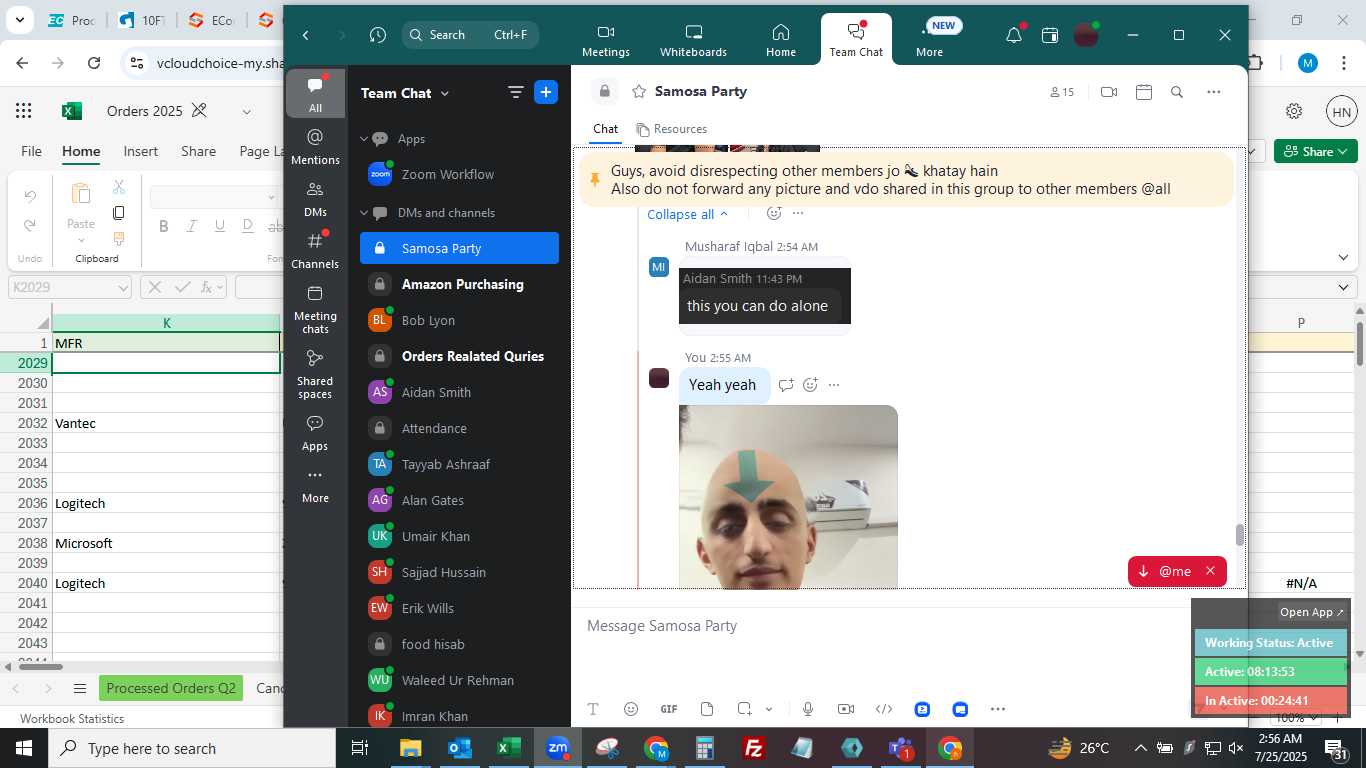This screenshot has width=1366, height=768.
Task: Star the Samosa Party channel
Action: pos(639,92)
